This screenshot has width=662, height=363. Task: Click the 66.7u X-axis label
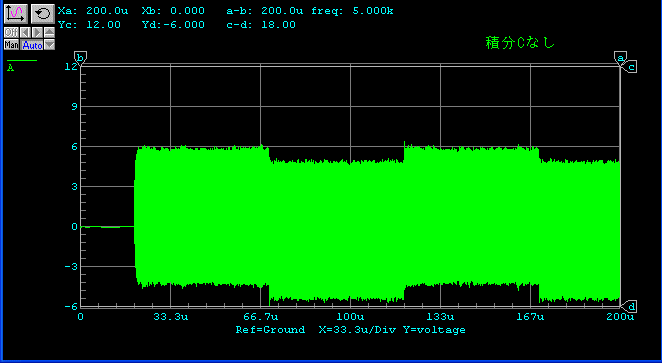coord(260,317)
